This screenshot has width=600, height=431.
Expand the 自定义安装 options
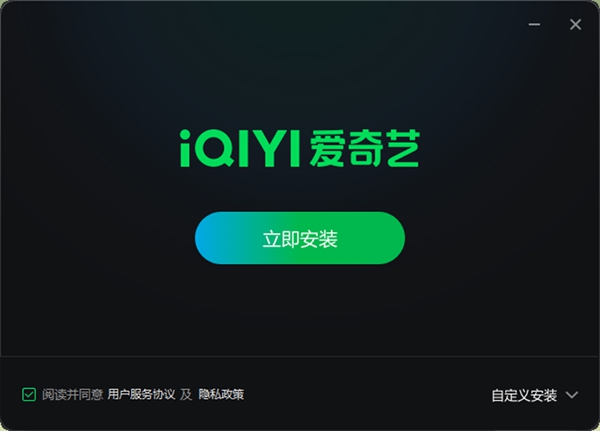(535, 395)
